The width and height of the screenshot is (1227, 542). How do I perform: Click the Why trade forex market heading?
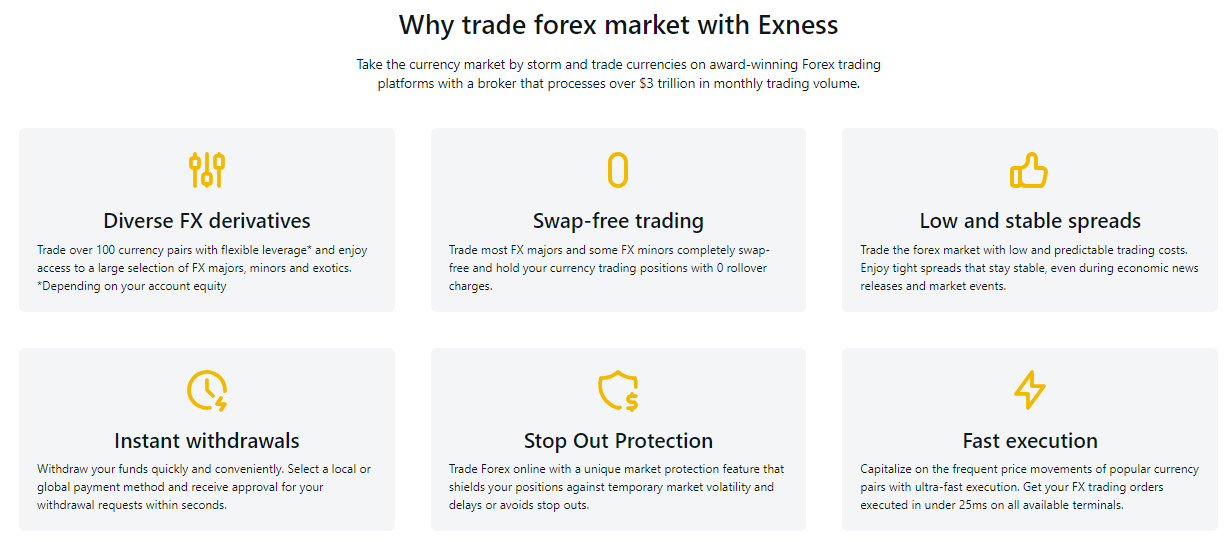[618, 24]
